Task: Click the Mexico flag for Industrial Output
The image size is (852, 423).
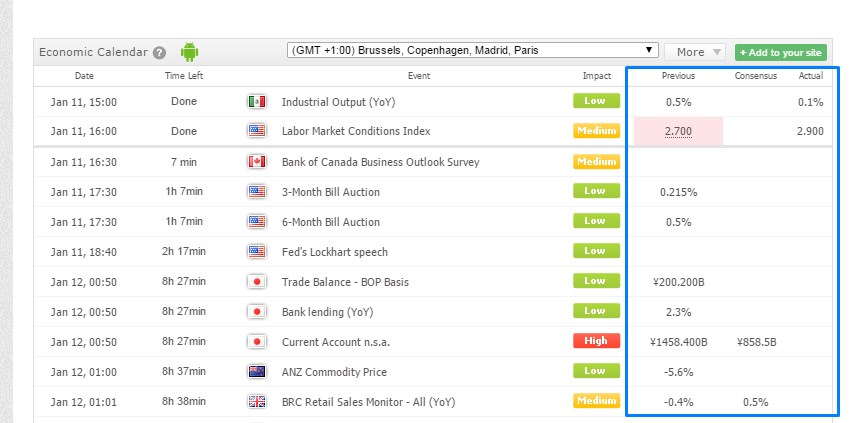Action: 257,102
